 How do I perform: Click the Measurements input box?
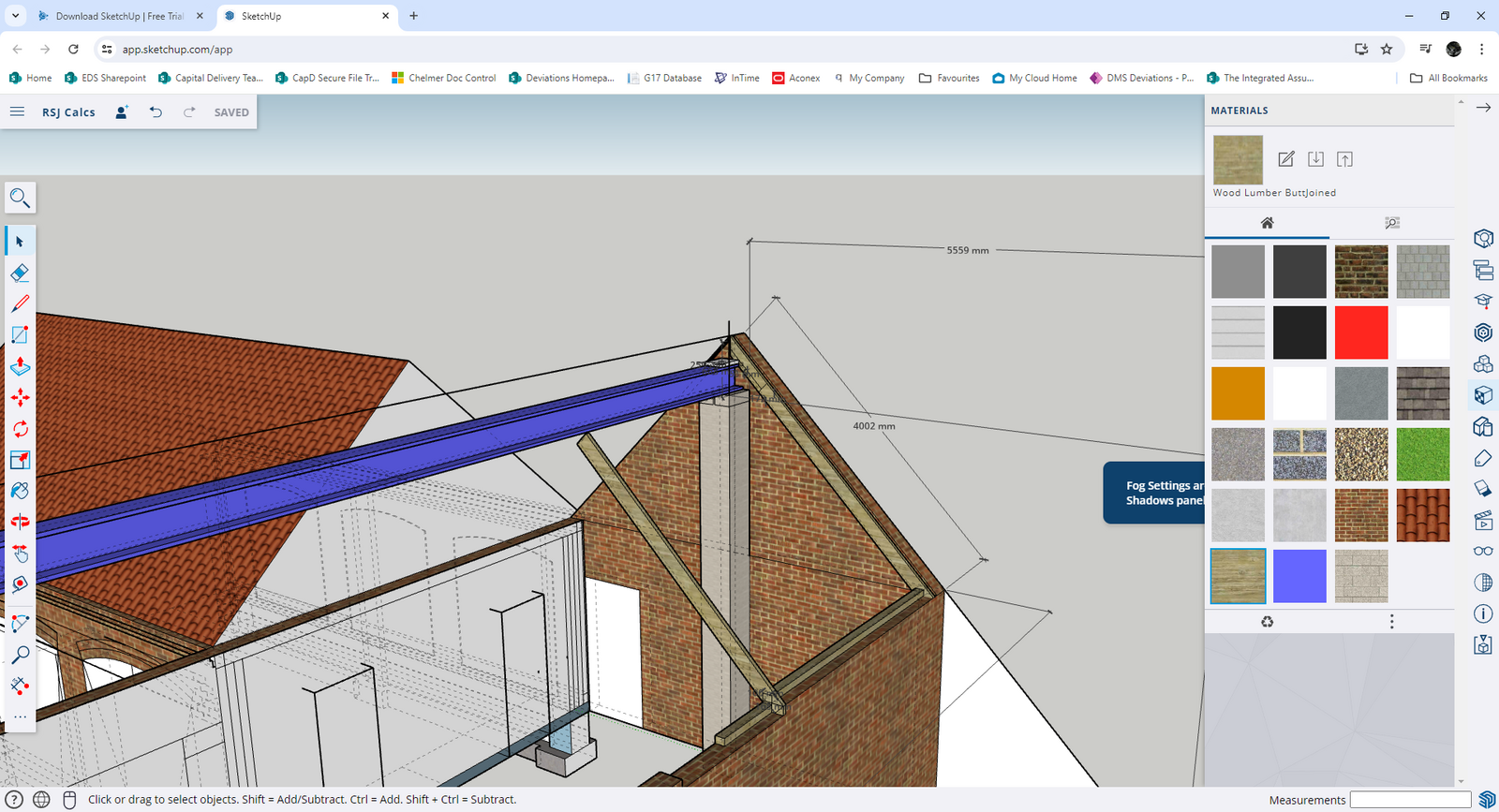1410,800
